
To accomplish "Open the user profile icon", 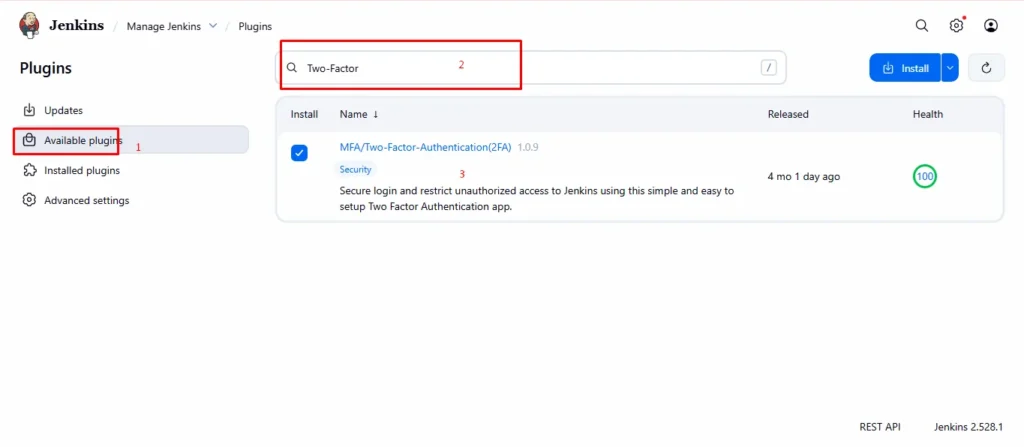I will (990, 26).
